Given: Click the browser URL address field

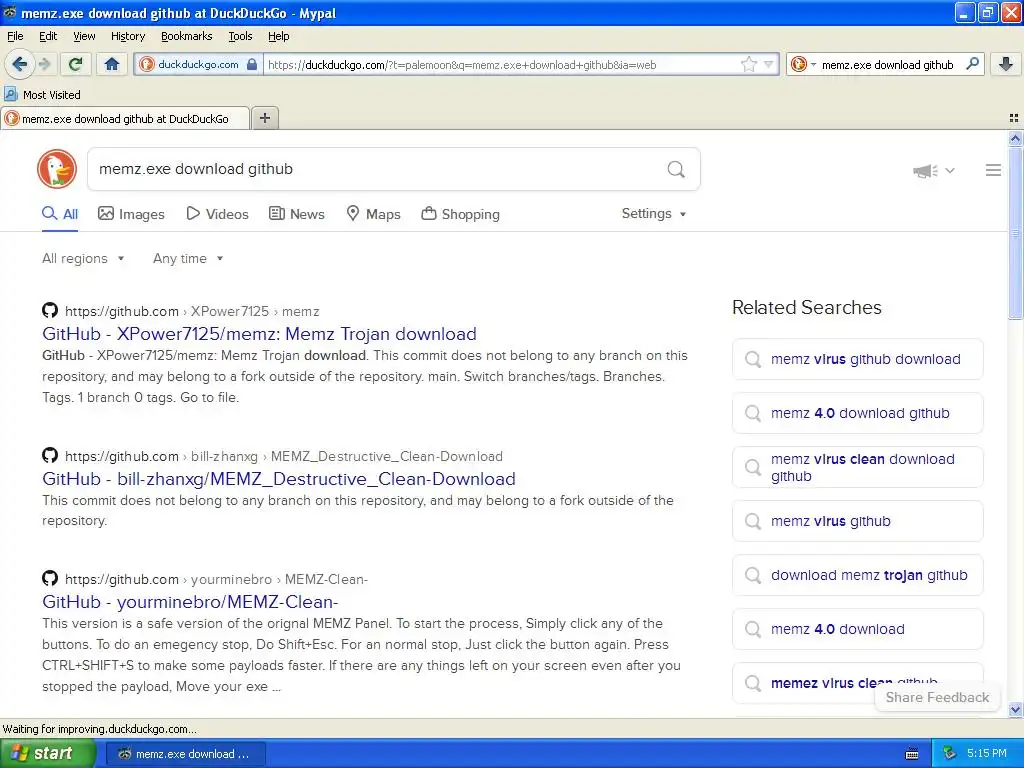Looking at the screenshot, I should (x=500, y=65).
